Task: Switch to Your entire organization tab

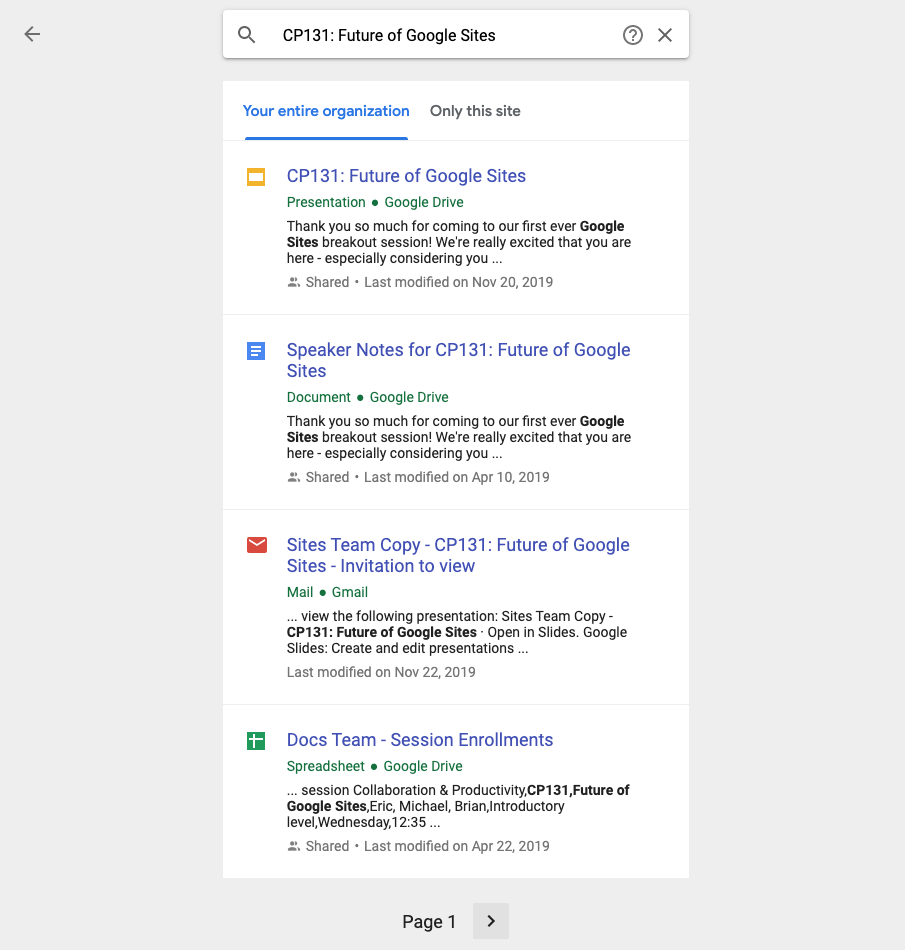Action: point(326,111)
